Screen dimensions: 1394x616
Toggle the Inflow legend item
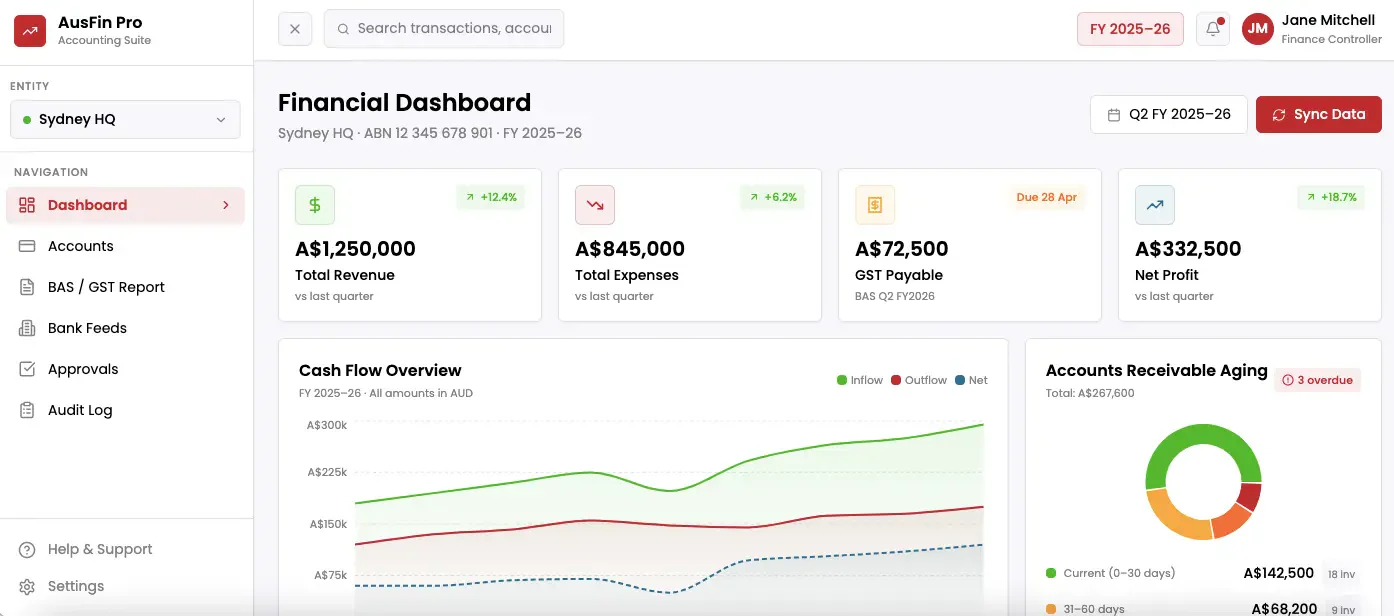pos(860,380)
